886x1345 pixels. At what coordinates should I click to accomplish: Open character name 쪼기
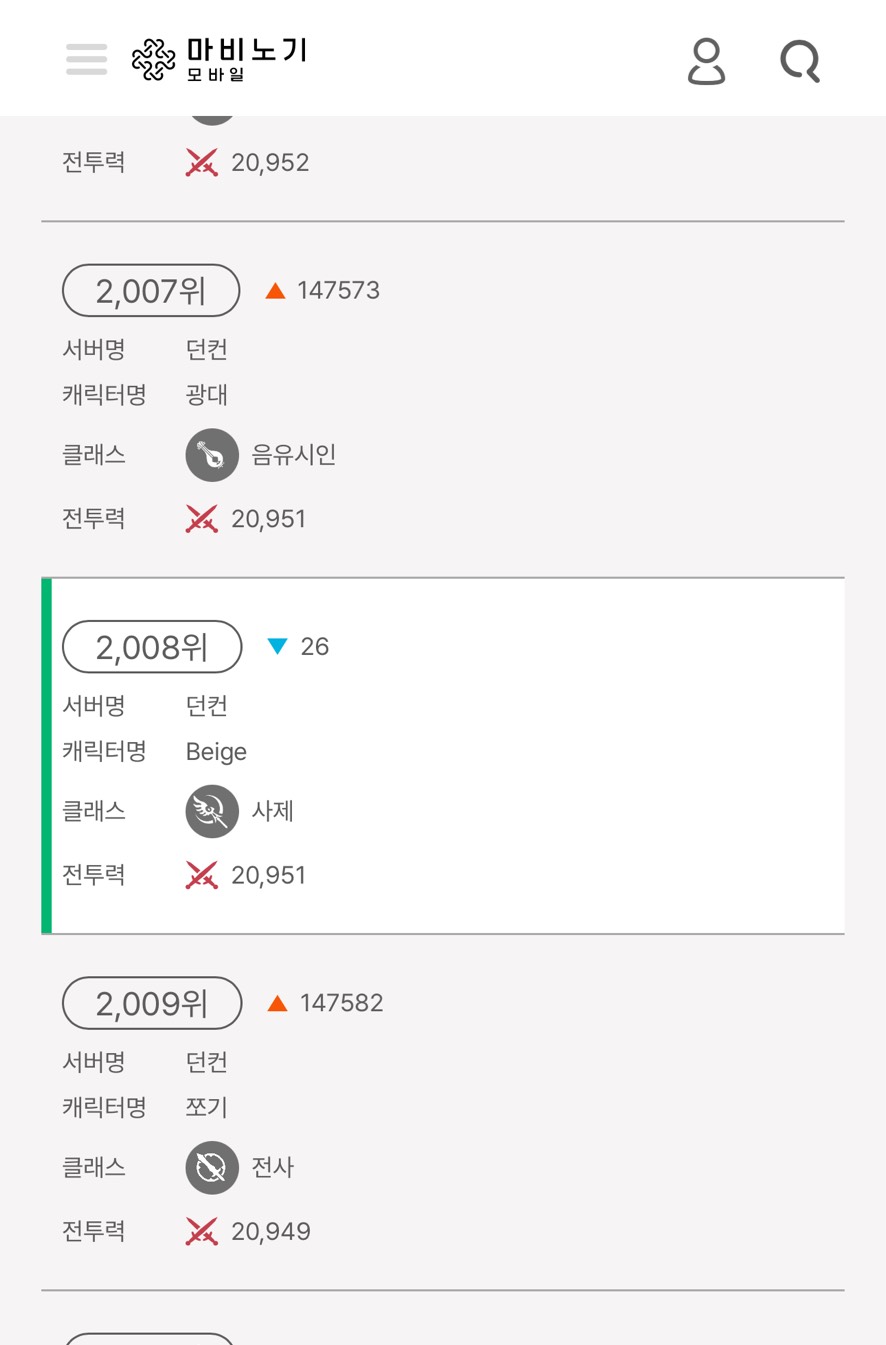[x=207, y=1107]
